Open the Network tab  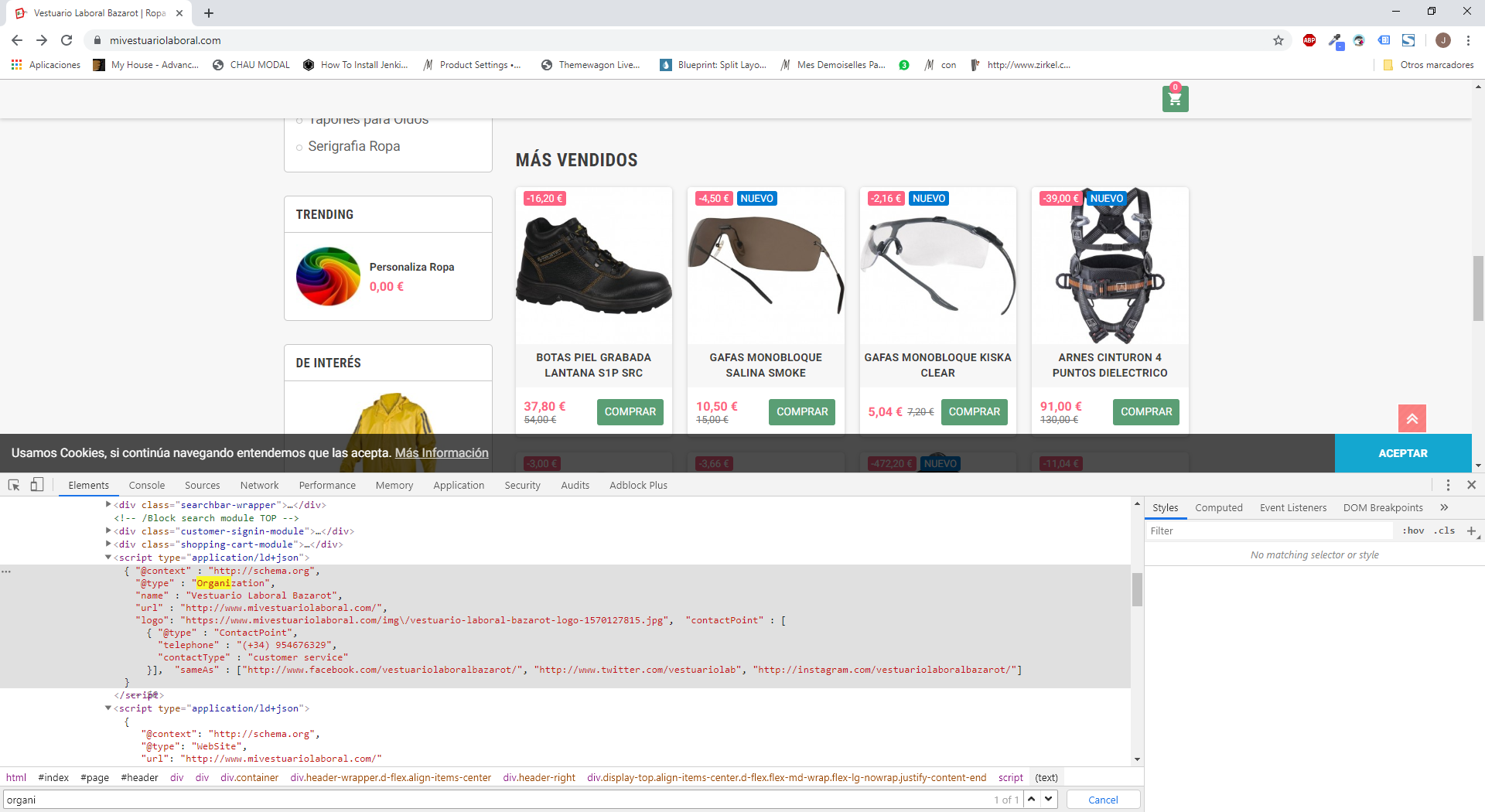(x=259, y=485)
